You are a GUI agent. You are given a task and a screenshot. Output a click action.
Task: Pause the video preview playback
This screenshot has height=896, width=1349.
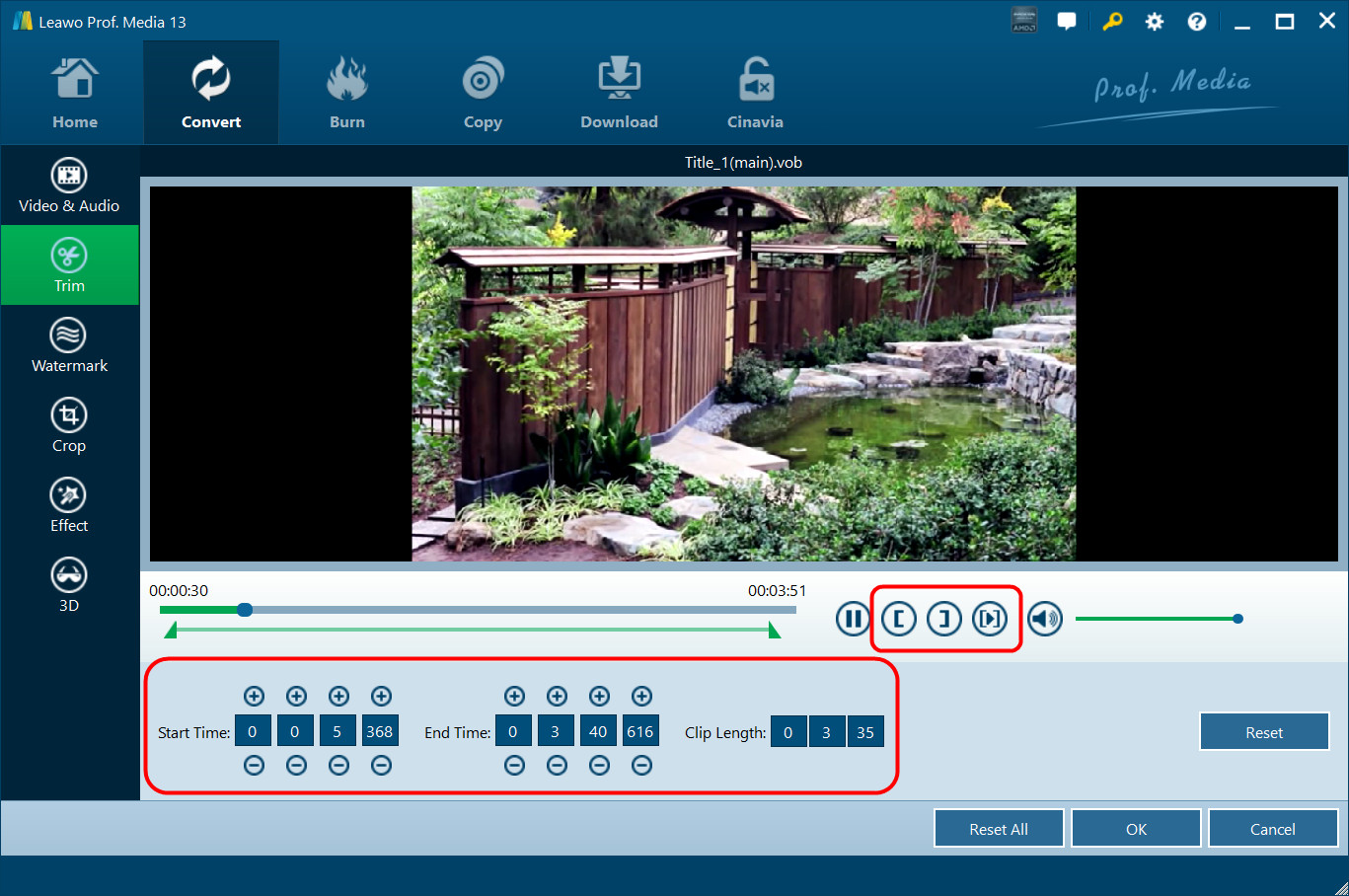[x=852, y=619]
